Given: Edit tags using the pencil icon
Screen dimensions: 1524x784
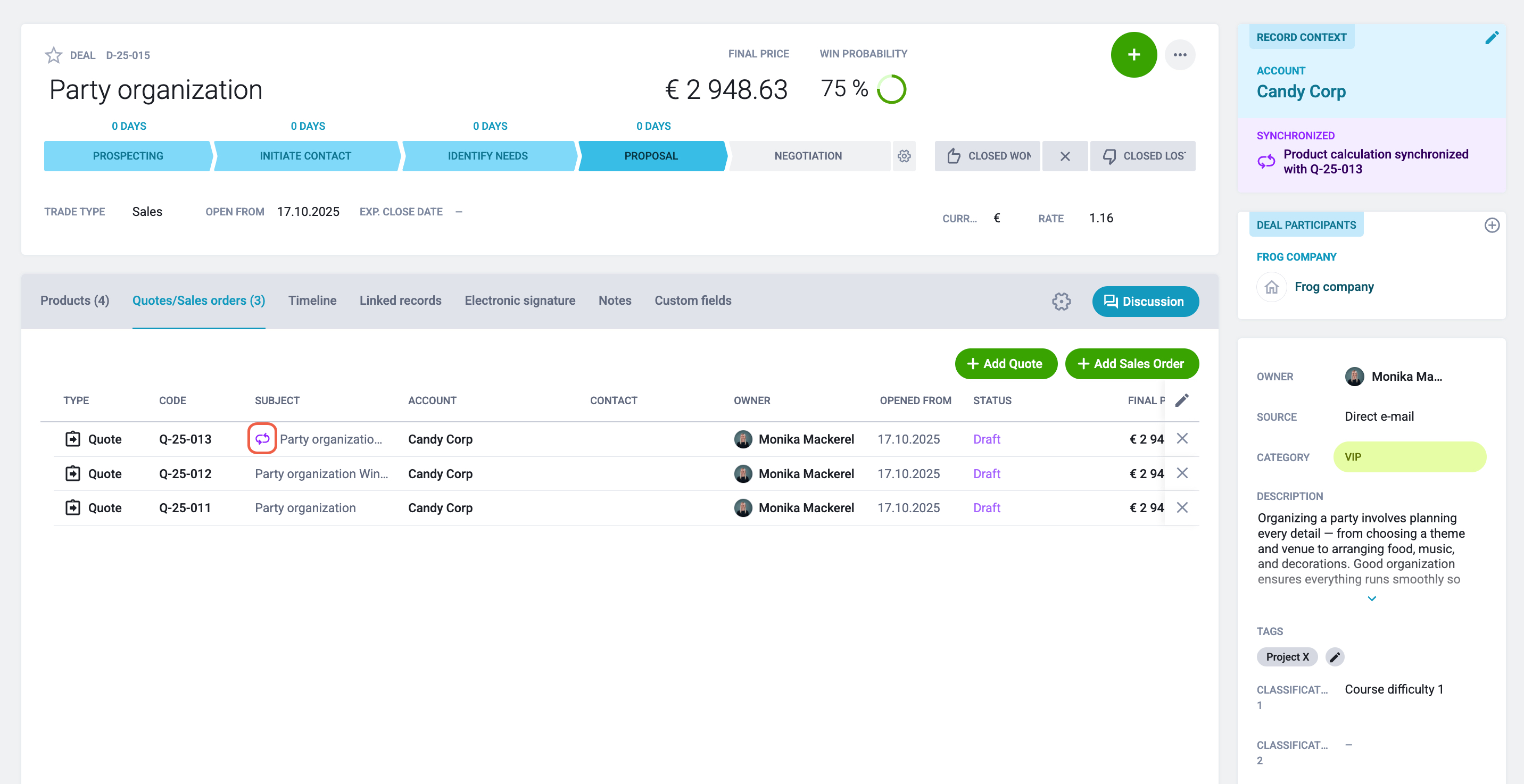Looking at the screenshot, I should [x=1335, y=657].
